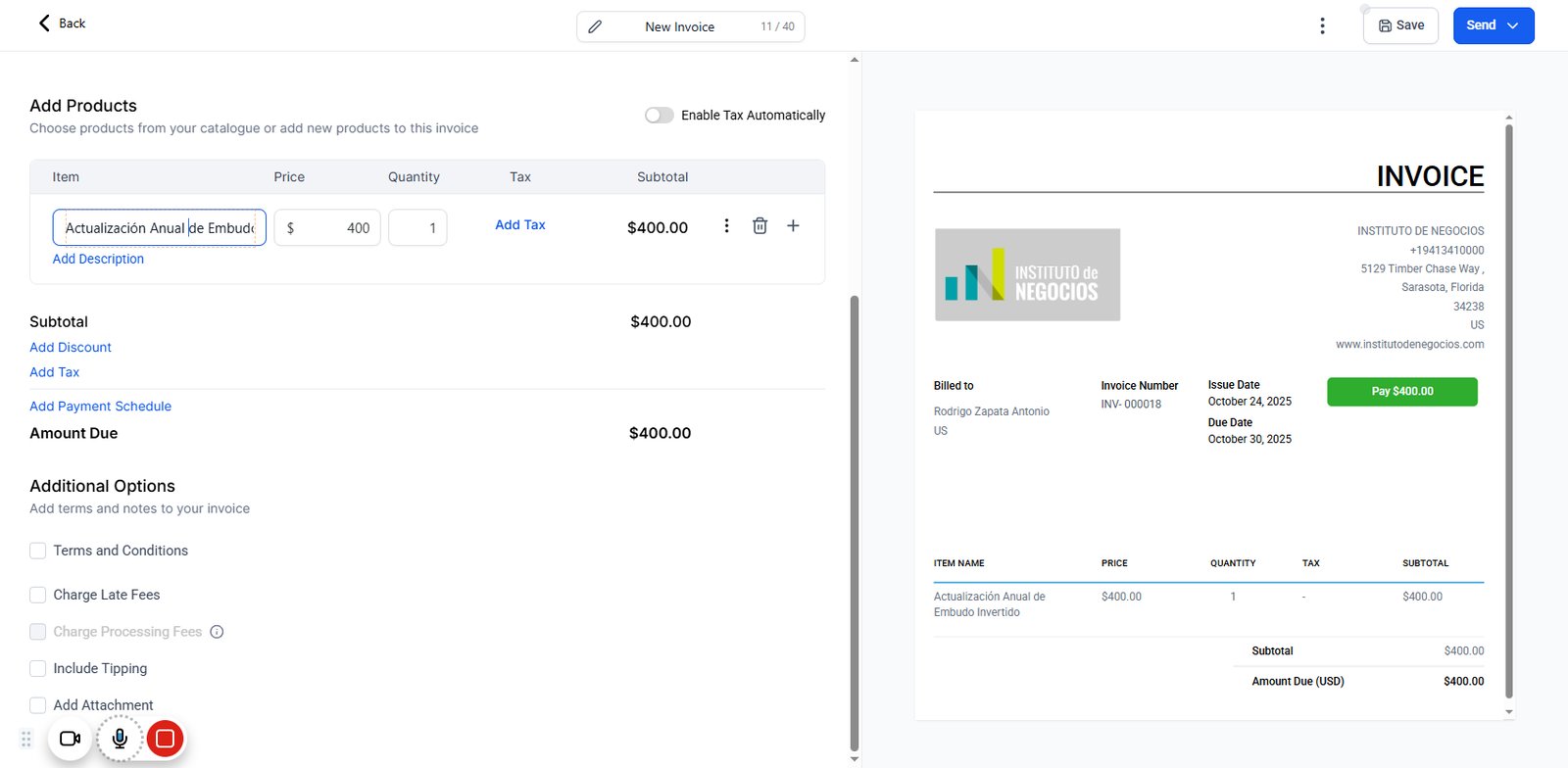The height and width of the screenshot is (768, 1568).
Task: Click the Add Discount link
Action: point(71,347)
